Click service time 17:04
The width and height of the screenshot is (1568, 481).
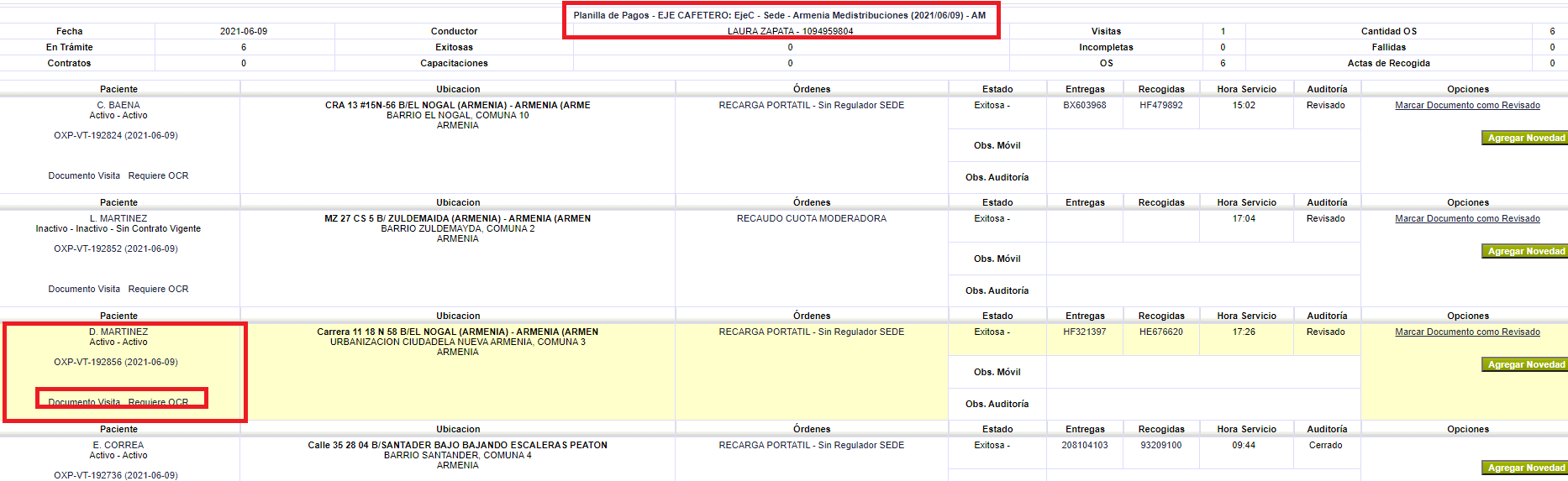[x=1244, y=219]
